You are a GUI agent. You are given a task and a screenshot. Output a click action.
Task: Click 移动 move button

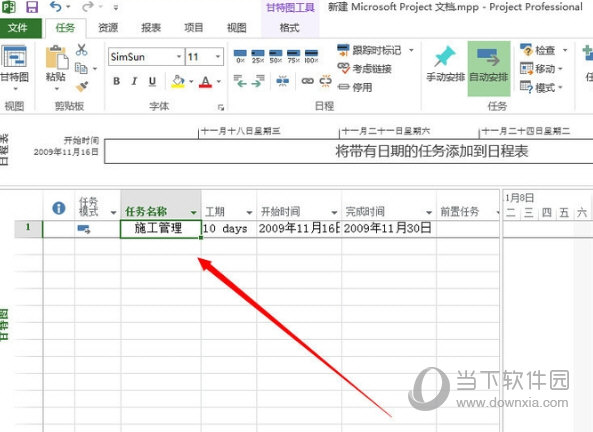coord(538,68)
